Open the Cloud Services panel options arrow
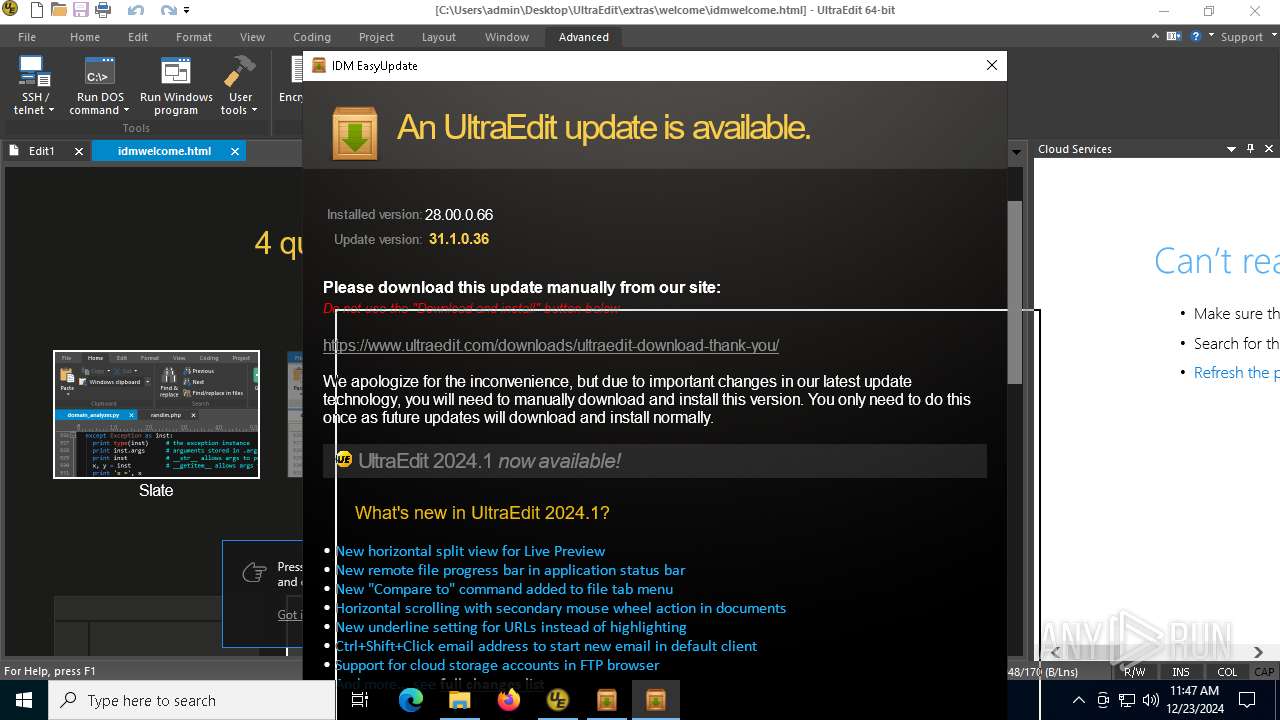The width and height of the screenshot is (1280, 720). pyautogui.click(x=1231, y=149)
